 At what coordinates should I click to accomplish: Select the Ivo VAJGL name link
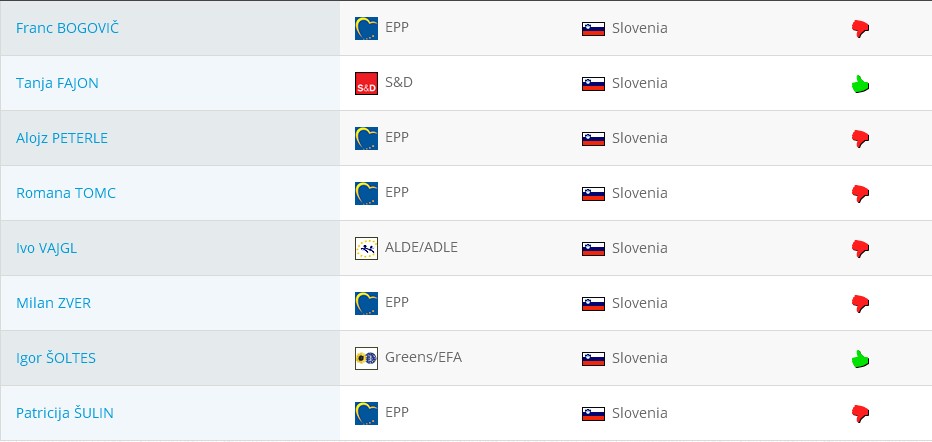pos(46,248)
